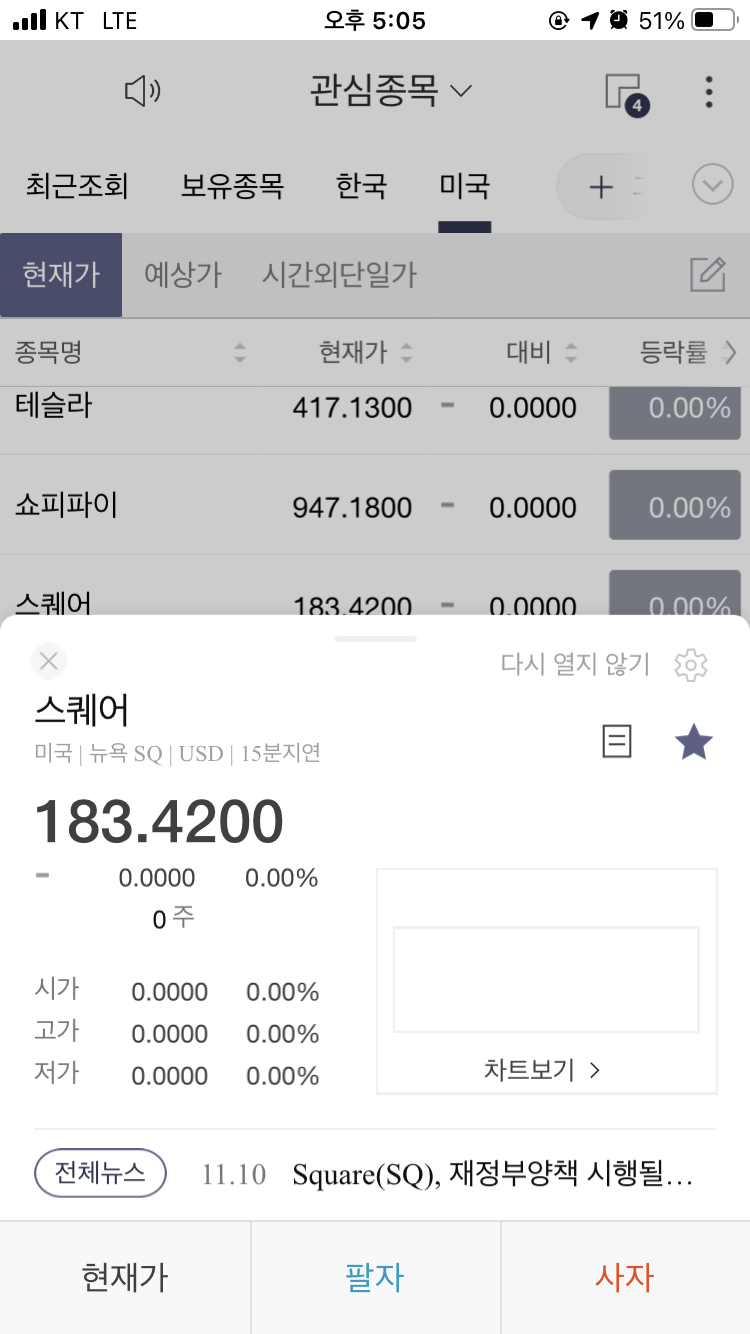Viewport: 750px width, 1334px height.
Task: Tap the battery icon in status bar
Action: (x=716, y=20)
